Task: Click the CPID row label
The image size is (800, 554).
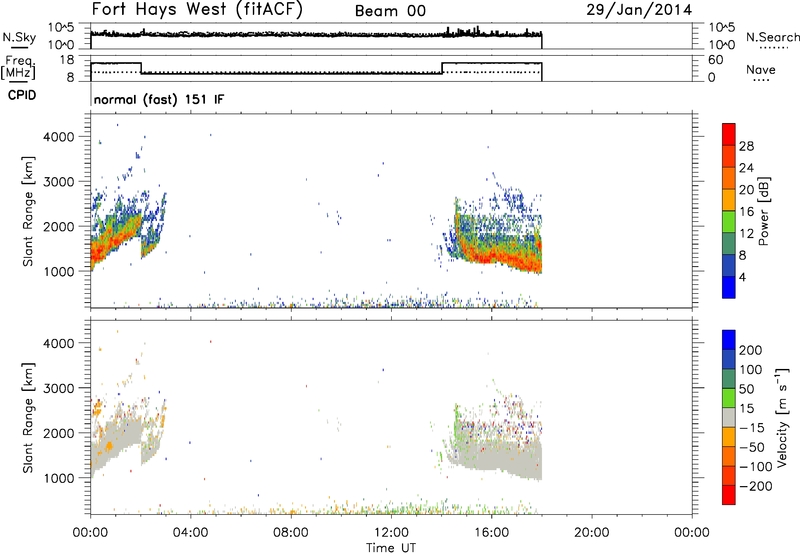Action: [x=22, y=95]
